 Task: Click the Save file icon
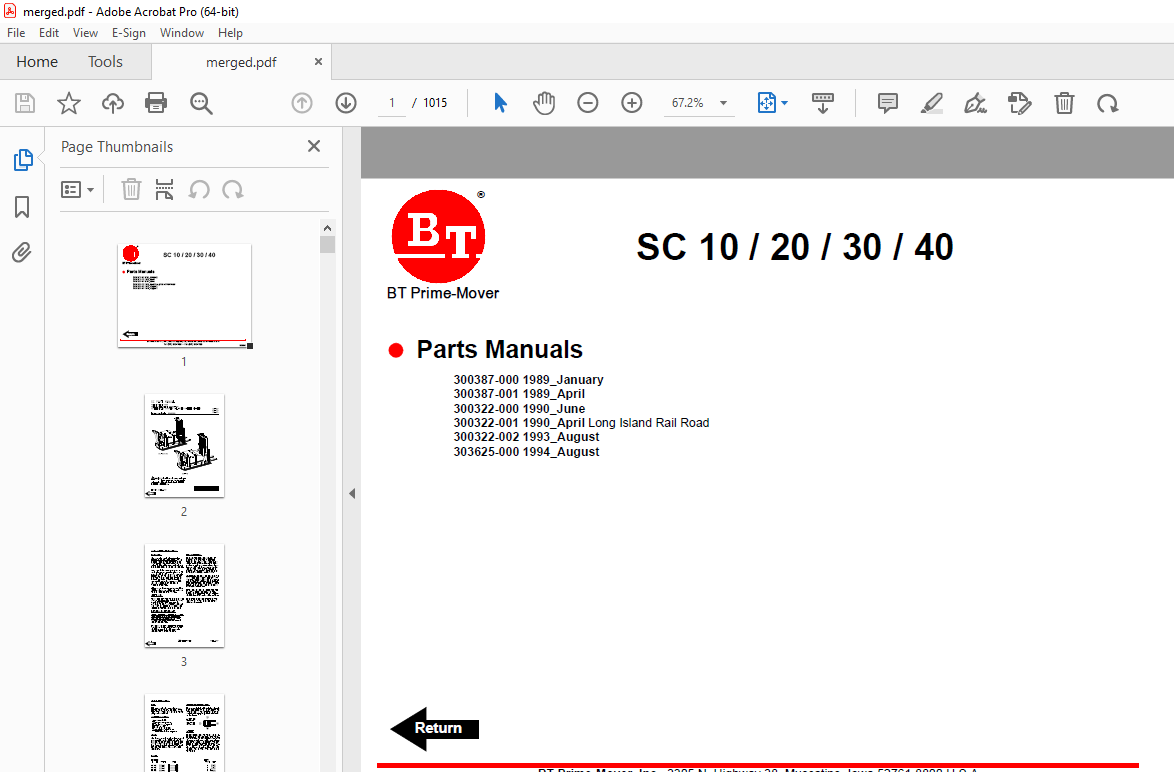coord(25,103)
